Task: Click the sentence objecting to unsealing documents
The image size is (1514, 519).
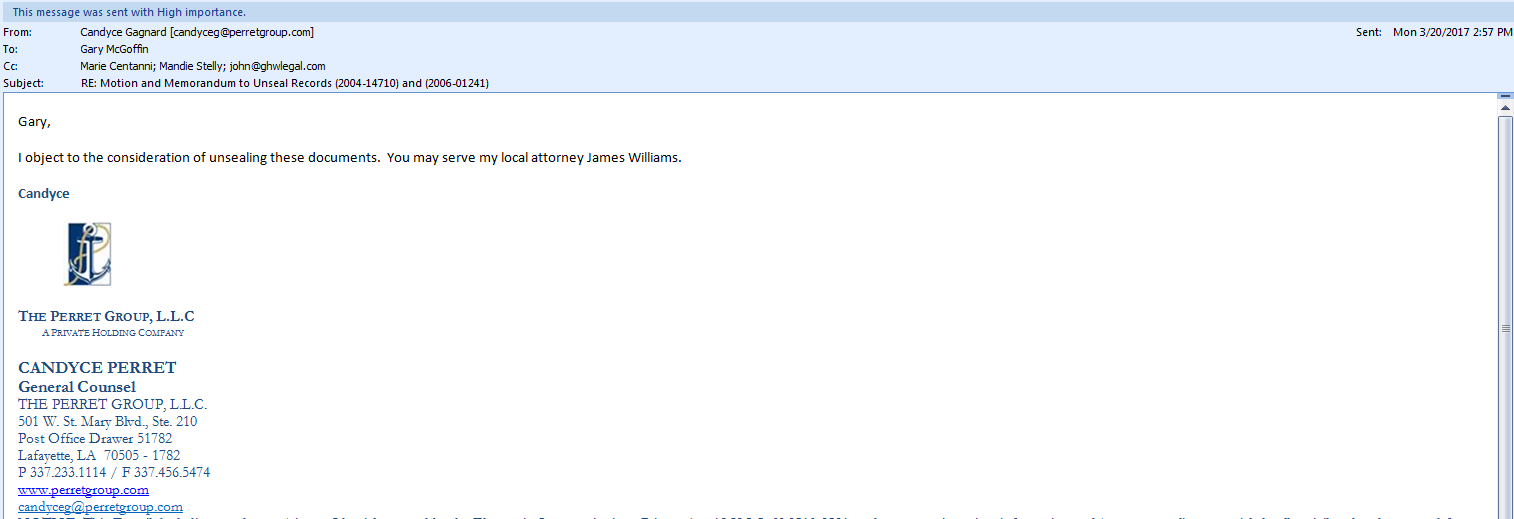Action: [x=350, y=158]
